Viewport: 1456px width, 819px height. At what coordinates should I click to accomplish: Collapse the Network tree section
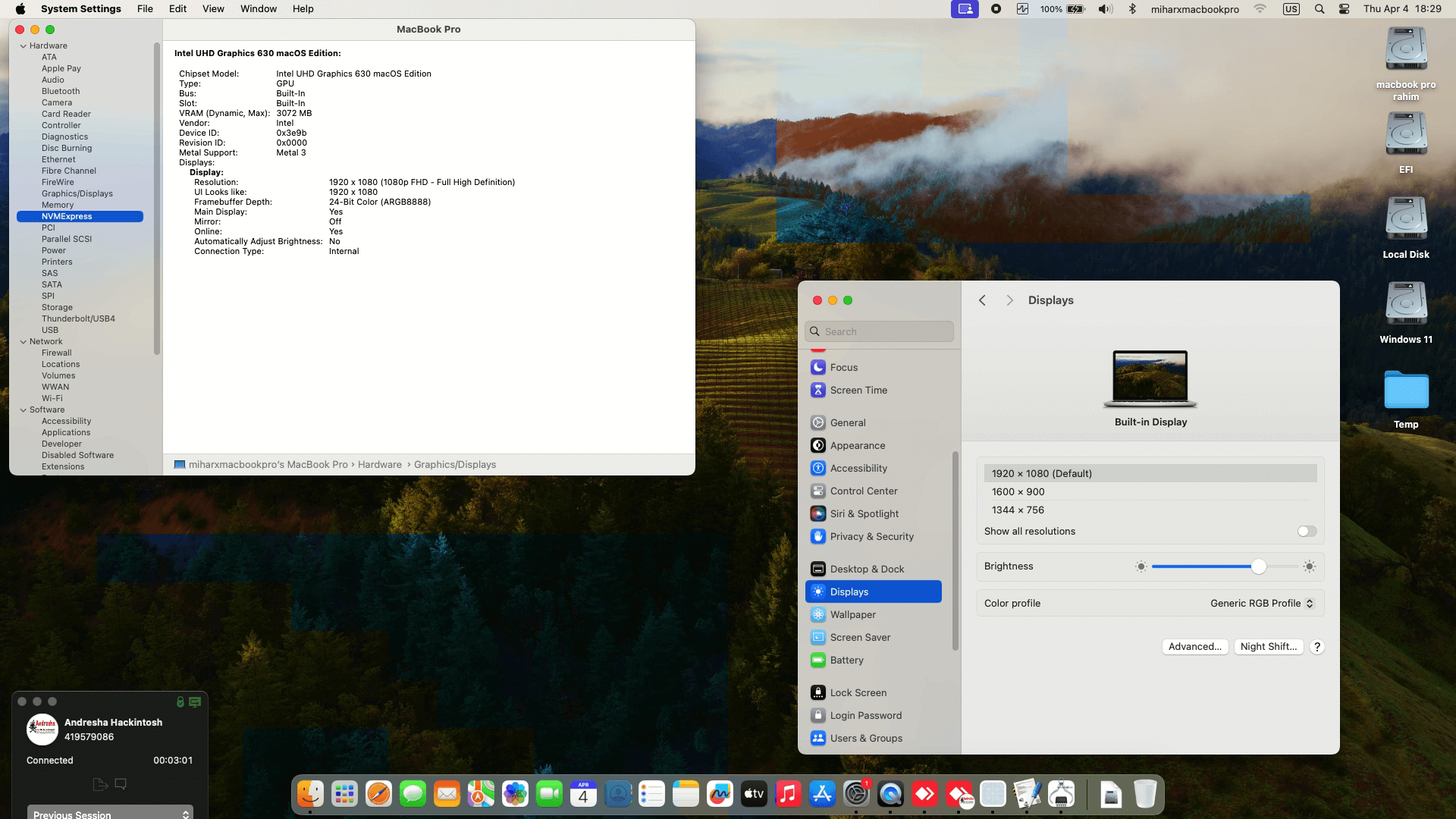(x=24, y=341)
